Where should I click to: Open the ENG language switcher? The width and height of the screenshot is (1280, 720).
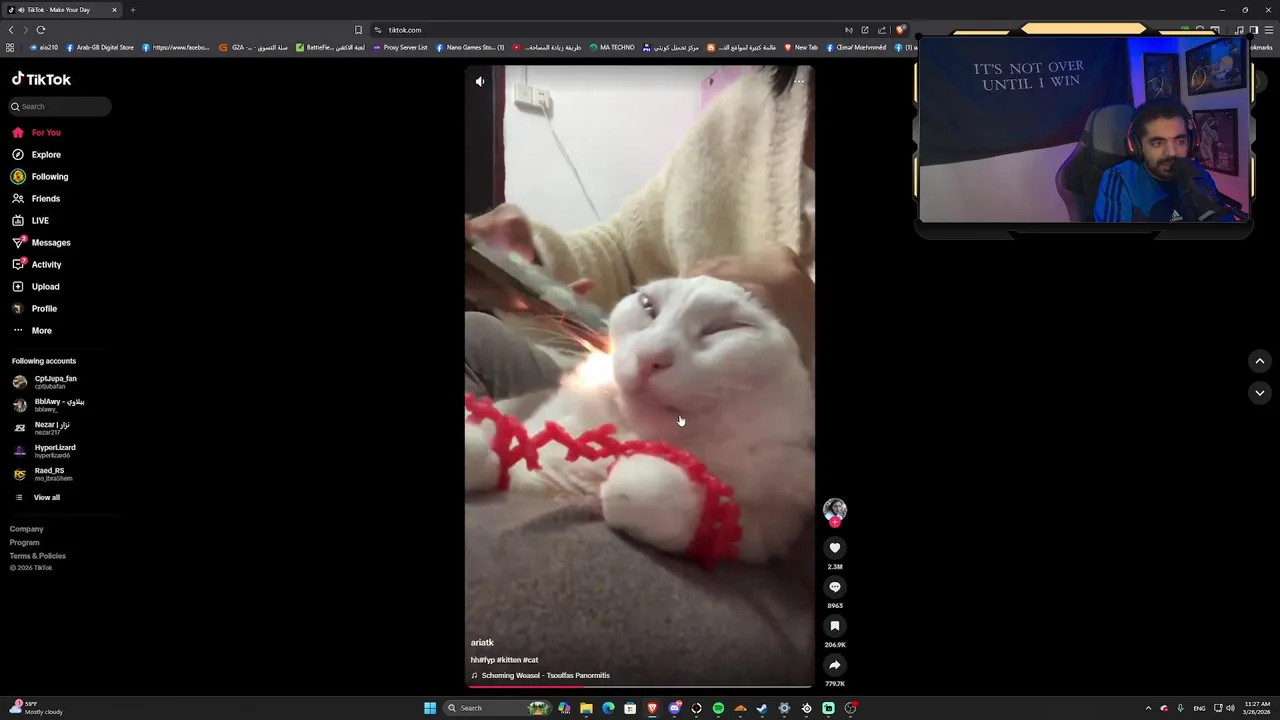point(1199,708)
